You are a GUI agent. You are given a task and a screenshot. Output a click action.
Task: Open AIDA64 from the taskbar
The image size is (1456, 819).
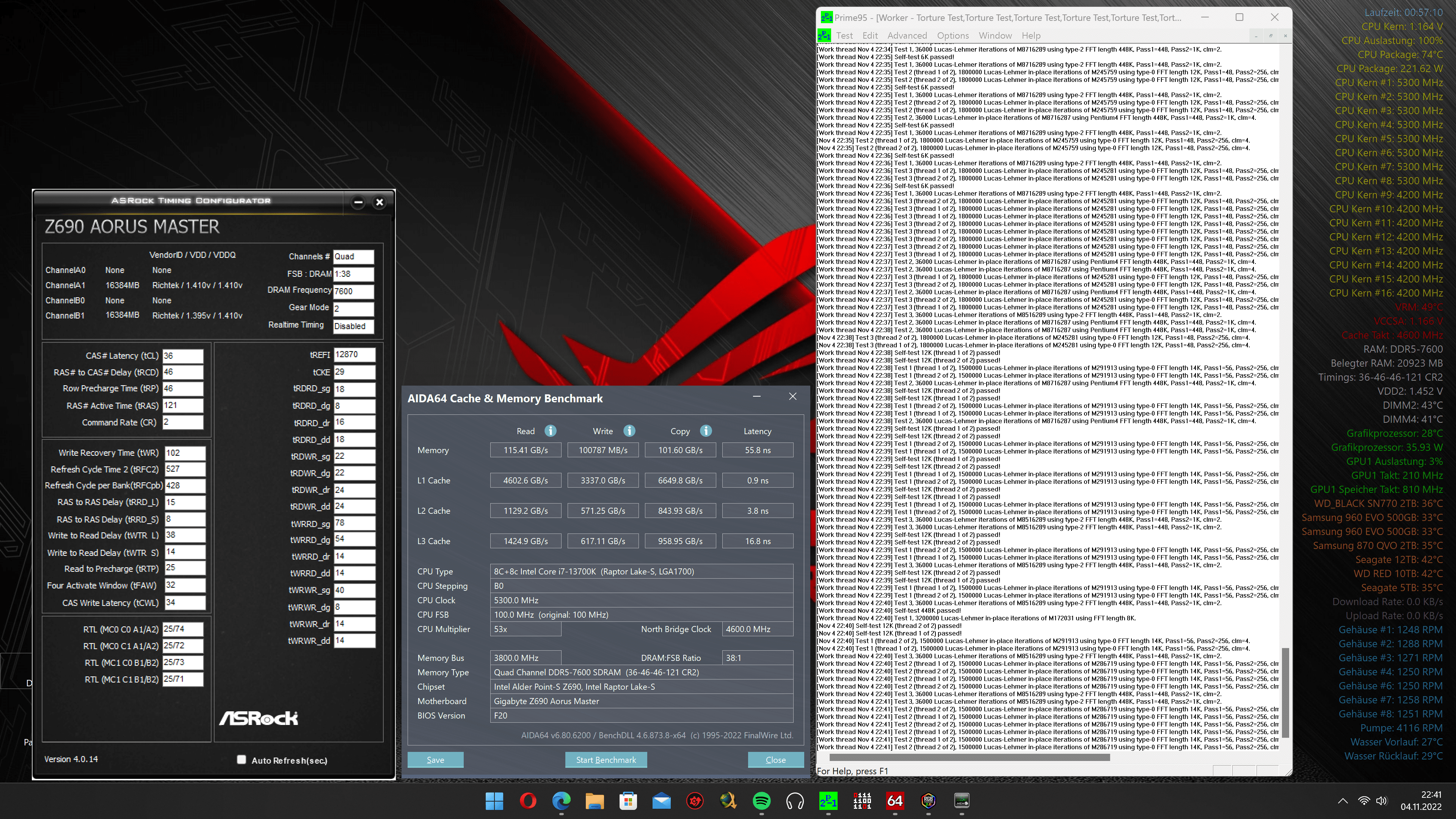(x=895, y=801)
